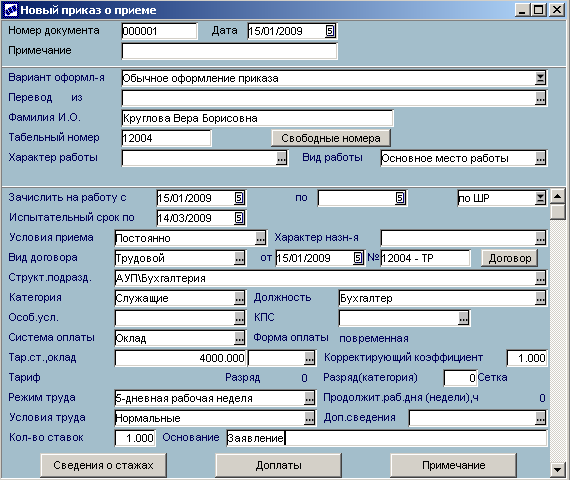Click ellipsis button for Характер работы
Image resolution: width=570 pixels, height=480 pixels.
pos(281,158)
